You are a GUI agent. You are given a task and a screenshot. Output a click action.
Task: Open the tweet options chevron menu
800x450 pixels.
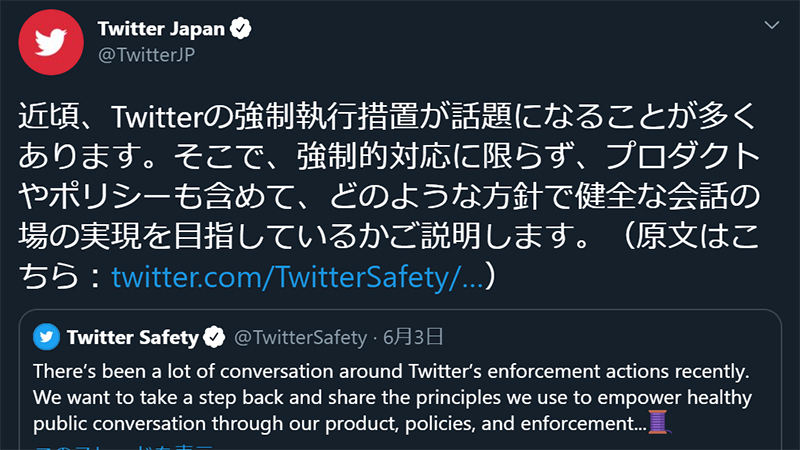pos(771,23)
